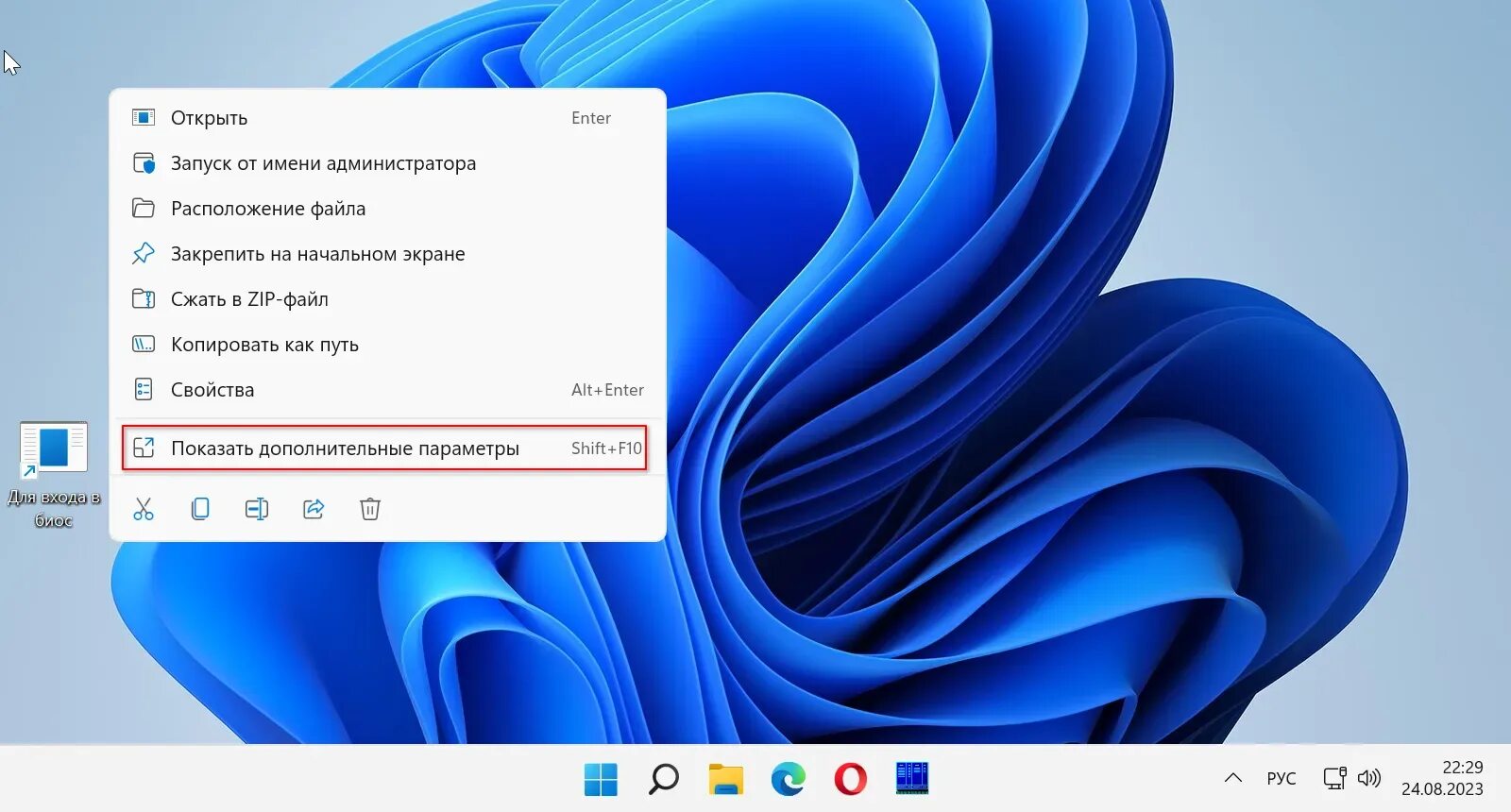
Task: Choose Копировать как путь
Action: coord(387,345)
